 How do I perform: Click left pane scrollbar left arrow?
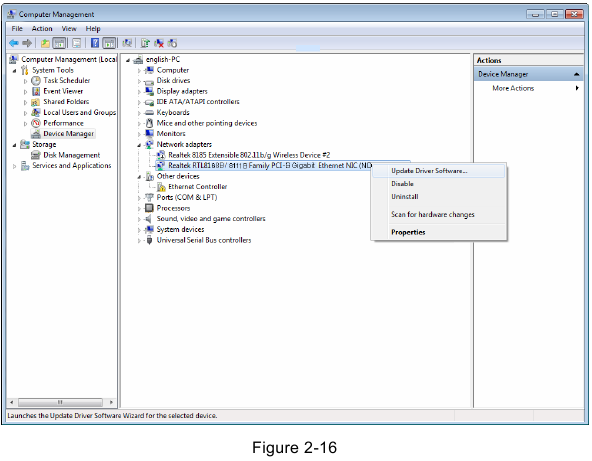[x=12, y=402]
